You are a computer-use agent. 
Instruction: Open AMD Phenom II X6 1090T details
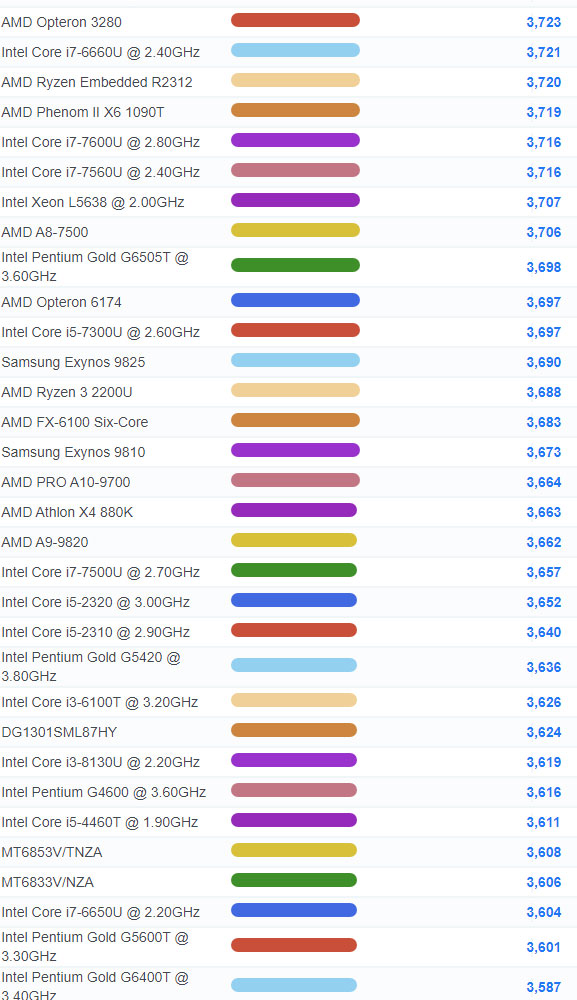point(83,112)
